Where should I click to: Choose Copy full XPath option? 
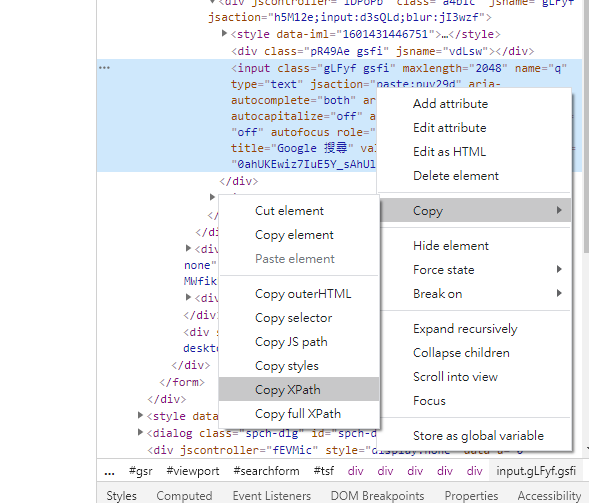click(299, 414)
